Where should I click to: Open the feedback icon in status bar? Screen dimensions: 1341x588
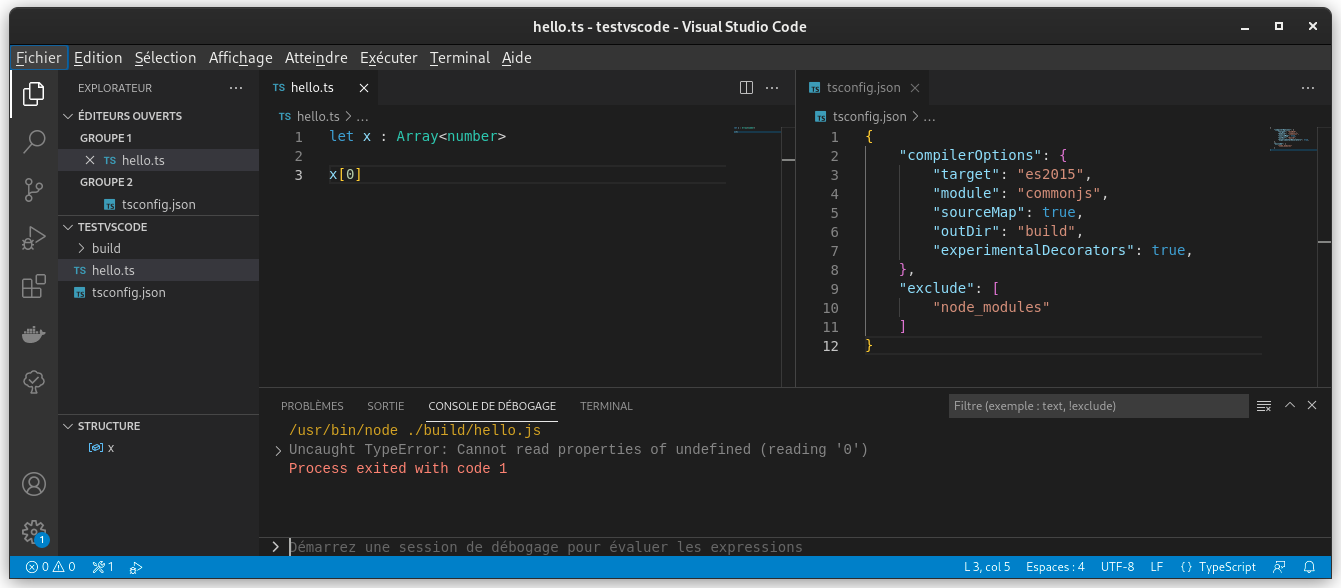[x=1278, y=567]
